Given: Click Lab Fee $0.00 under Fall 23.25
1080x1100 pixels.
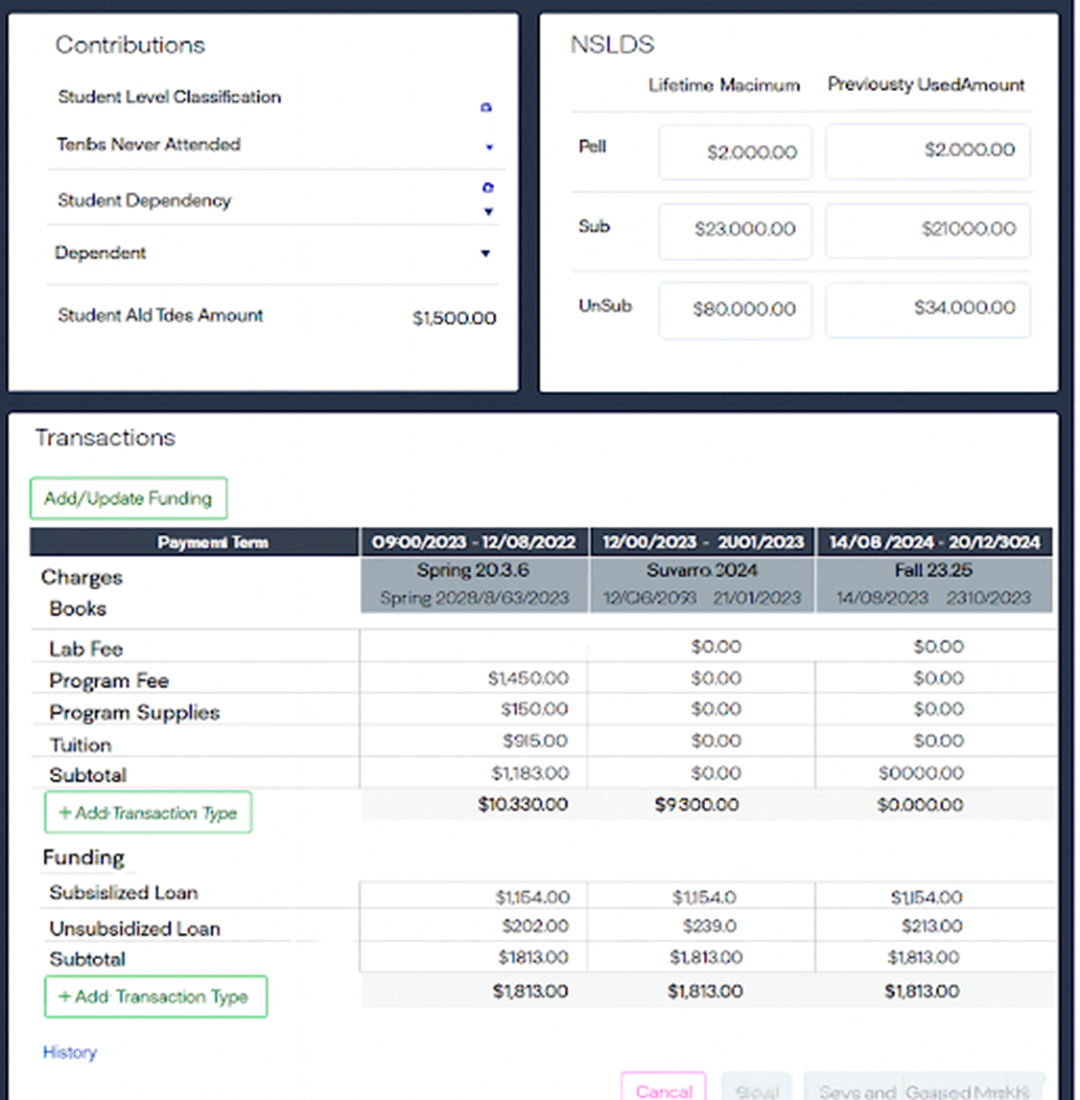Looking at the screenshot, I should click(938, 647).
